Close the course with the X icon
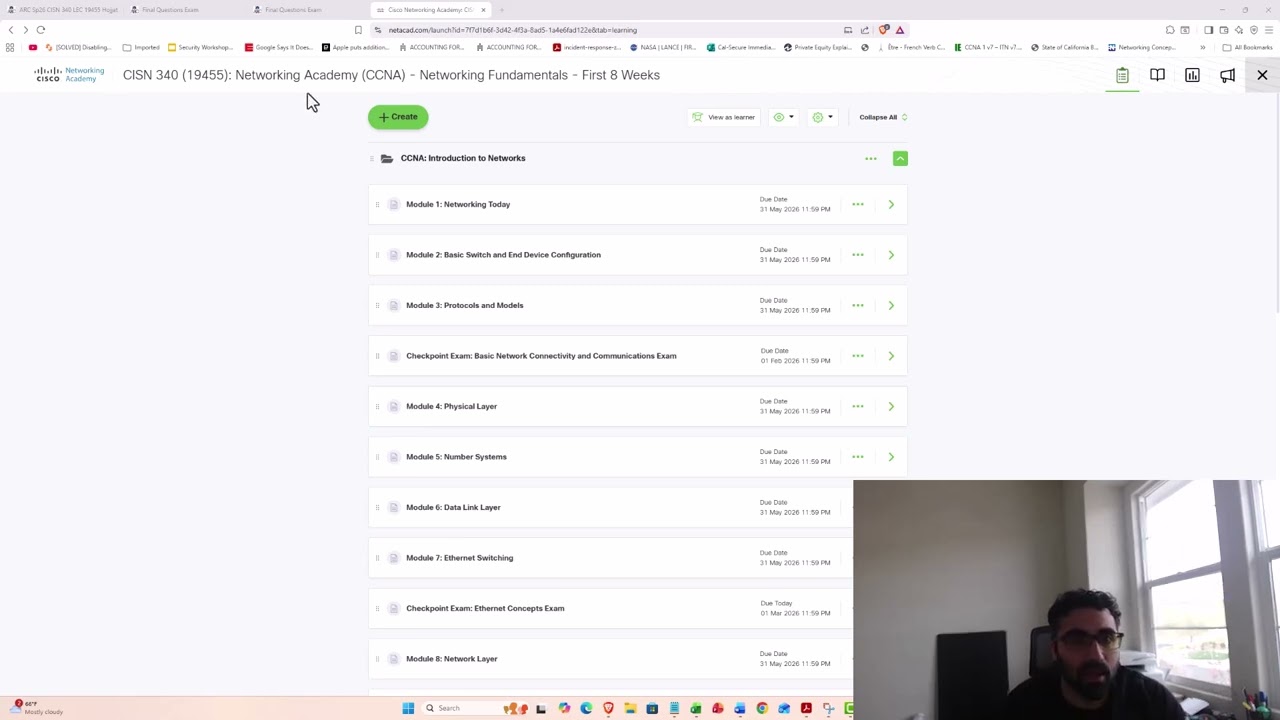Viewport: 1280px width, 720px height. (1262, 75)
